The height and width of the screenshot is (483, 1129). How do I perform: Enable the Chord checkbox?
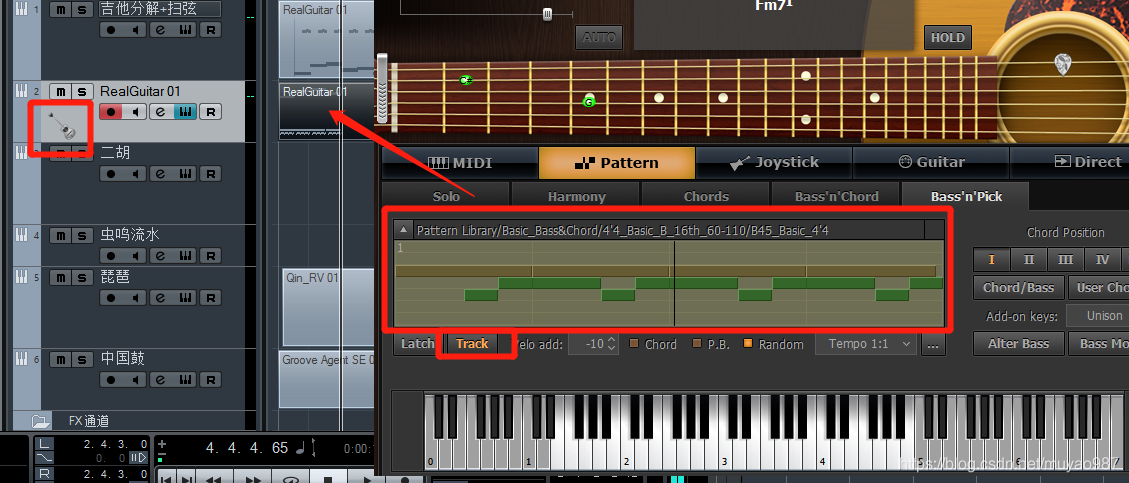pos(634,343)
